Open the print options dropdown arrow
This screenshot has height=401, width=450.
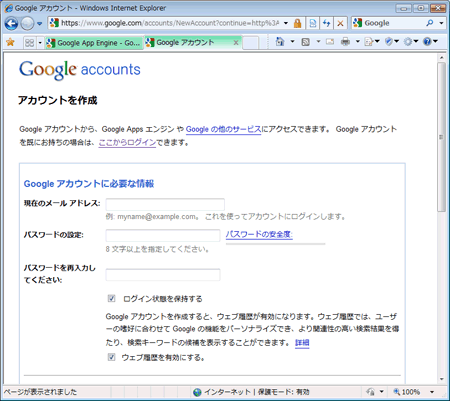click(x=357, y=42)
